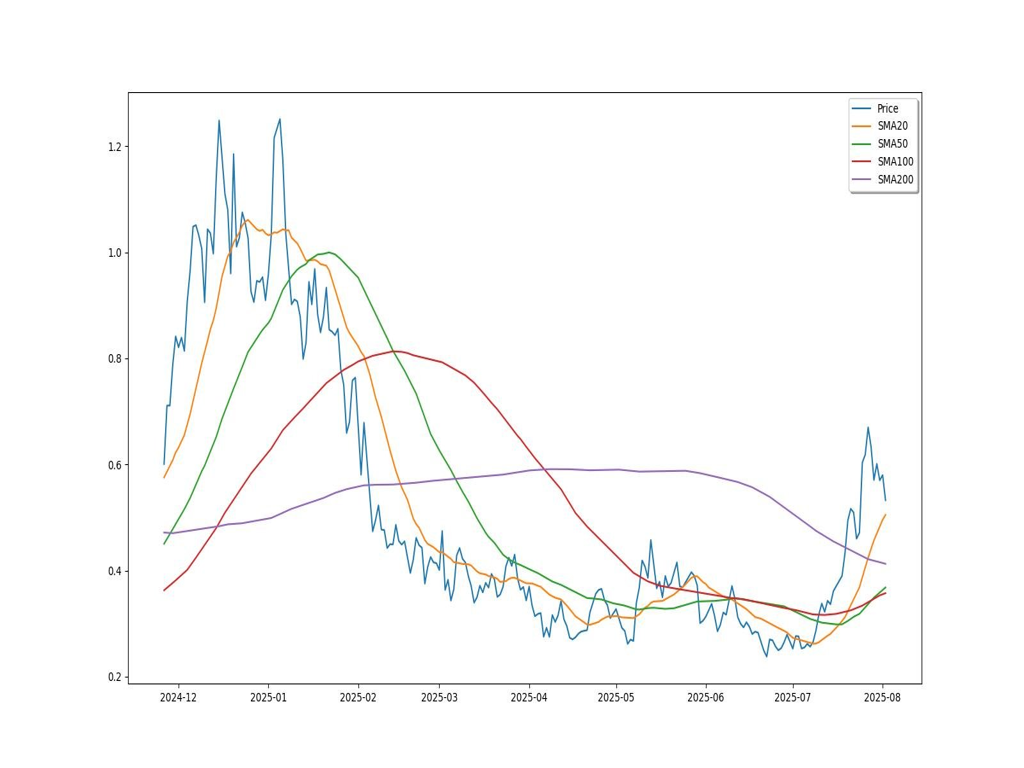Click the 2025-03 x-axis tick label

point(439,697)
